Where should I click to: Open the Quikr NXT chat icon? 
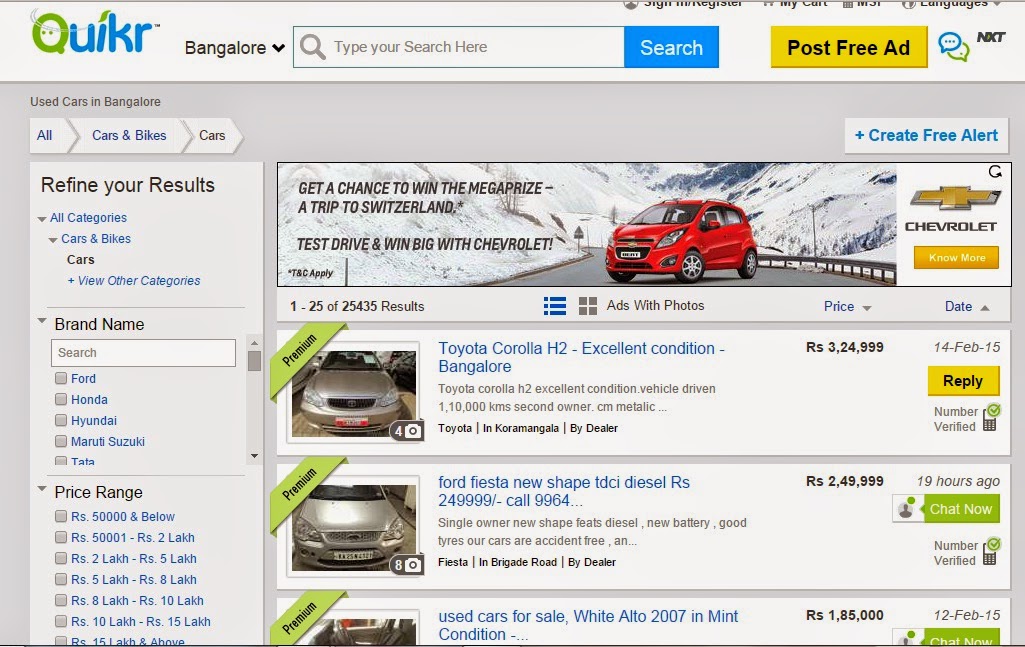point(954,46)
